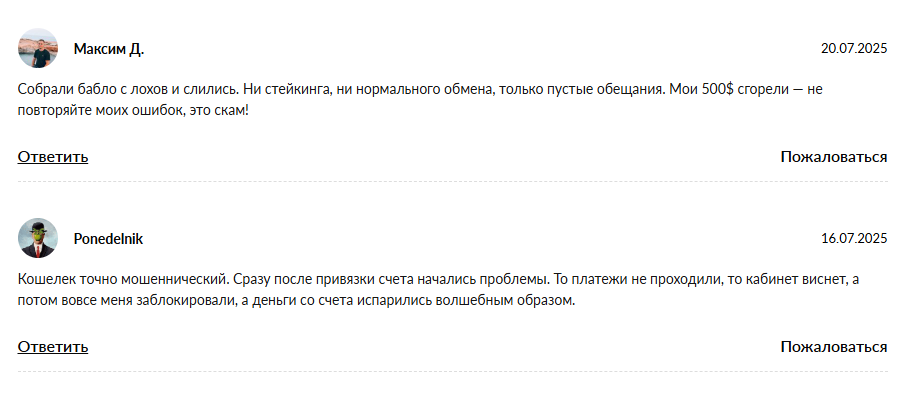This screenshot has width=904, height=396.
Task: Reply to Ponedelnik's comment via Ответить
Action: (53, 346)
